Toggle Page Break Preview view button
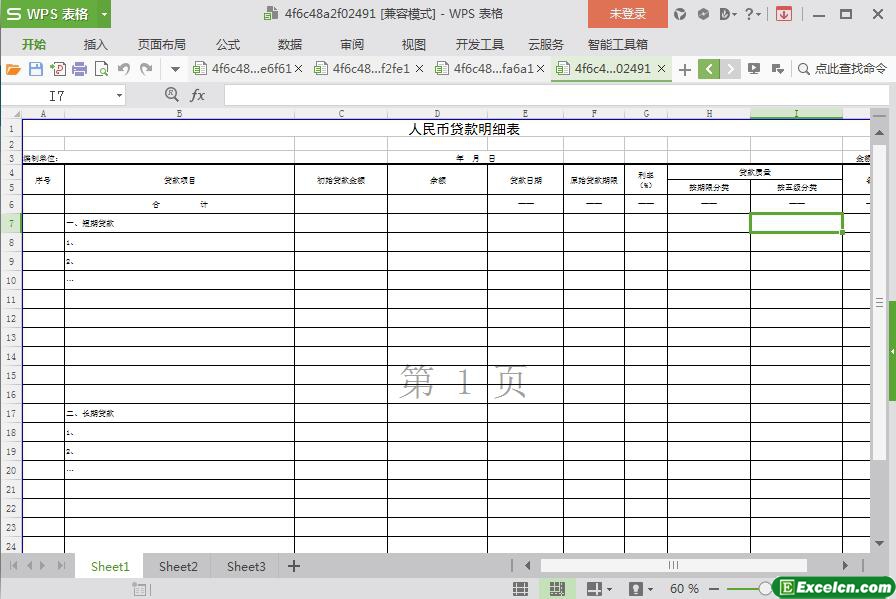The width and height of the screenshot is (896, 599). point(557,589)
